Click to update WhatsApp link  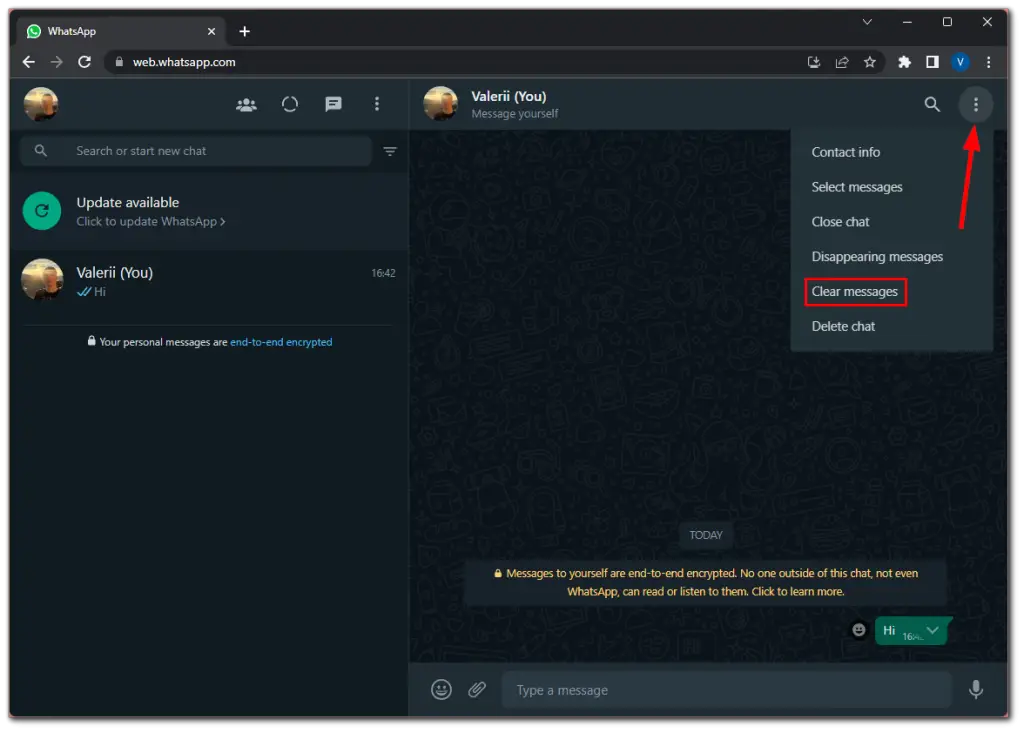(x=151, y=221)
